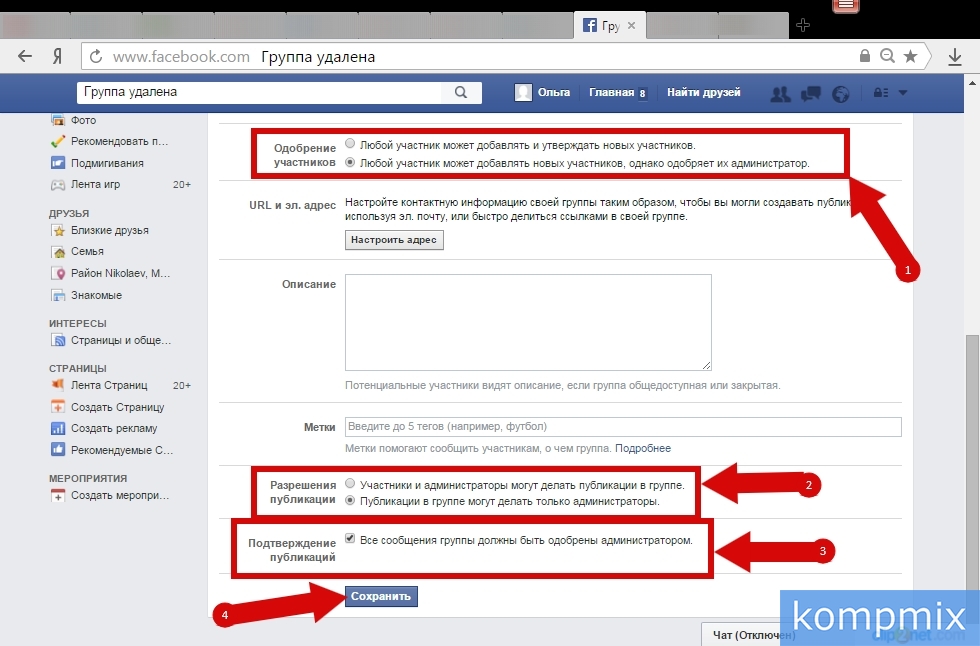Screen dimensions: 980x646
Task: Open the Подробнее link under tags
Action: pyautogui.click(x=643, y=448)
